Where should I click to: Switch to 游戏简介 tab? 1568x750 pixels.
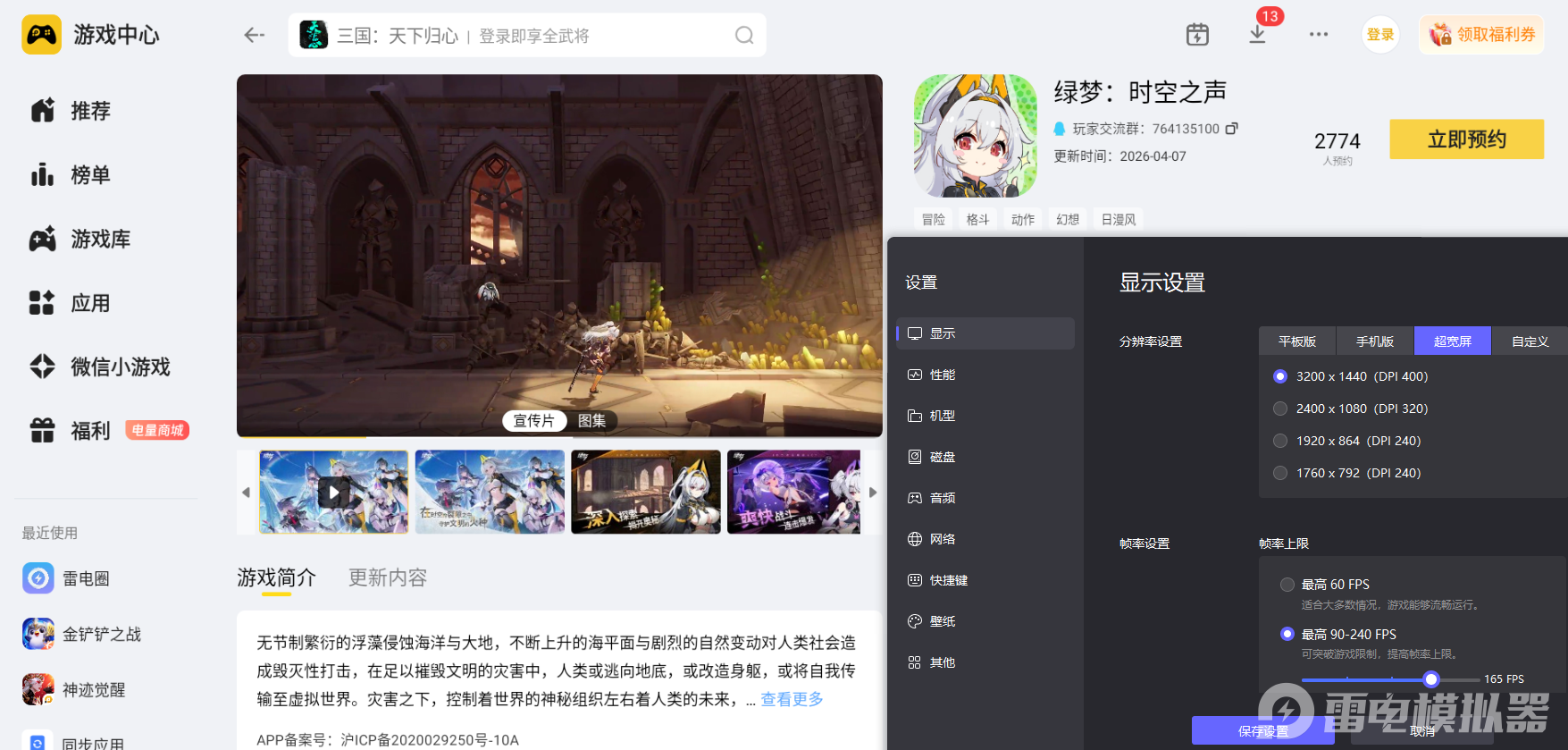coord(276,577)
